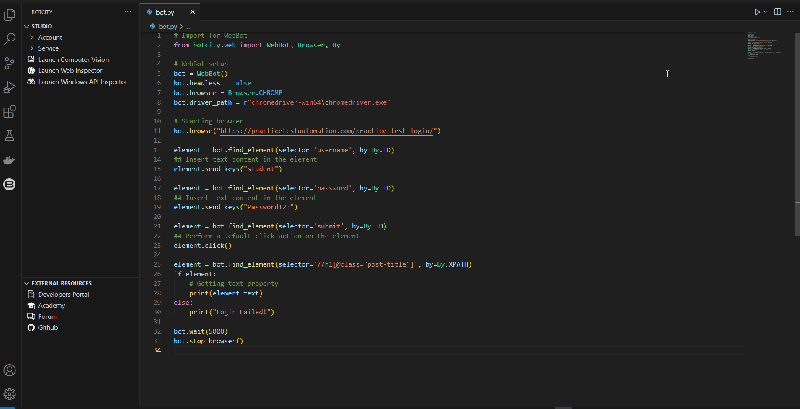The height and width of the screenshot is (409, 800).
Task: Open the Accounts menu icon
Action: point(10,370)
